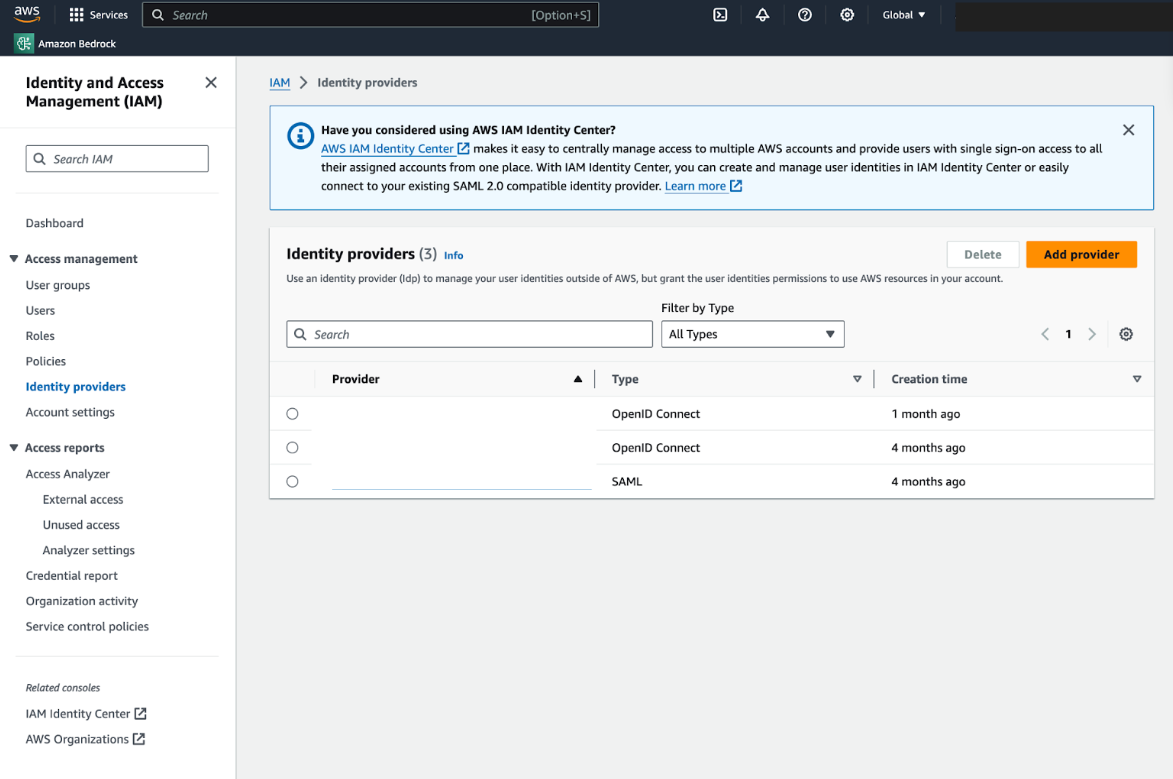Click sort arrow on Provider column
Viewport: 1173px width, 779px height.
point(578,379)
